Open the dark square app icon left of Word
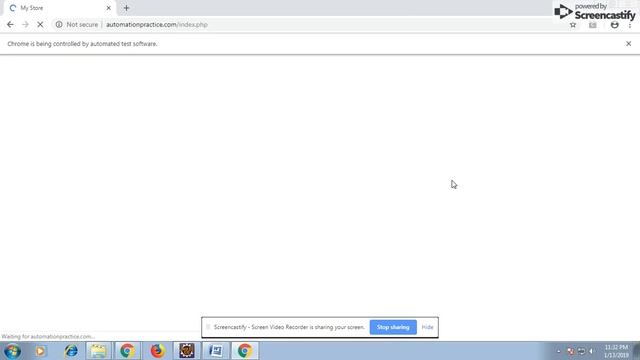Image resolution: width=640 pixels, height=360 pixels. pyautogui.click(x=187, y=351)
